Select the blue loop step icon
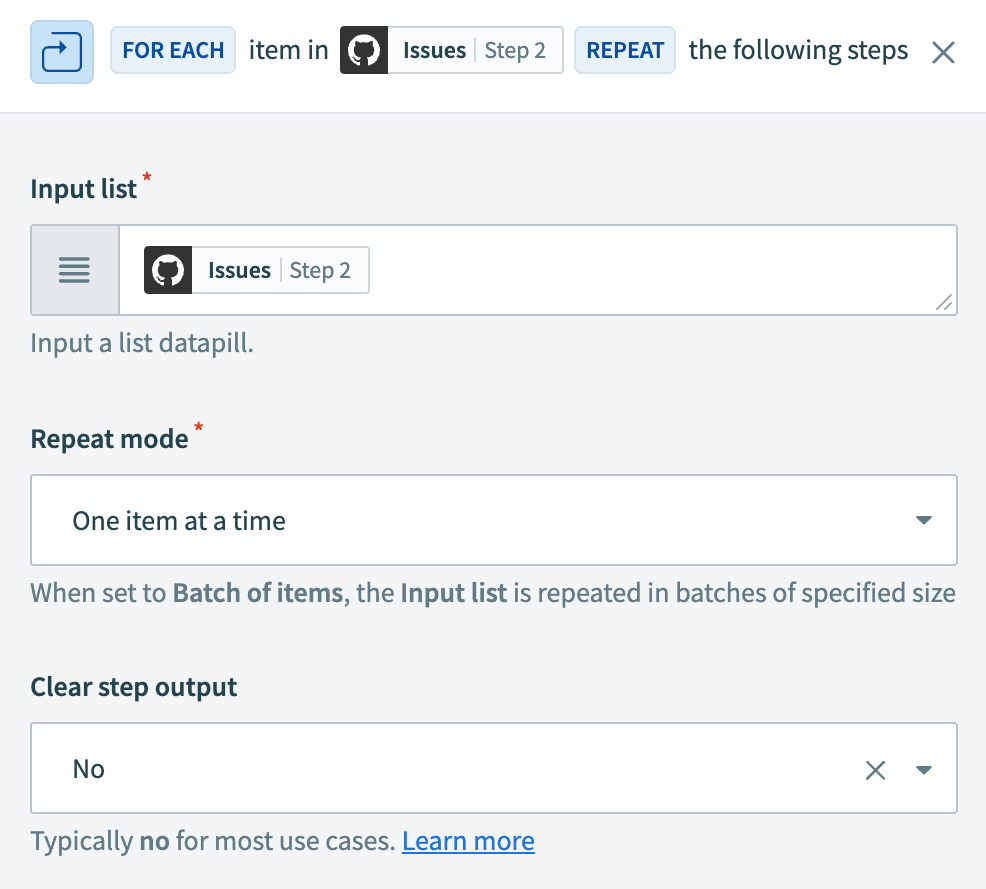This screenshot has width=986, height=889. coord(61,50)
